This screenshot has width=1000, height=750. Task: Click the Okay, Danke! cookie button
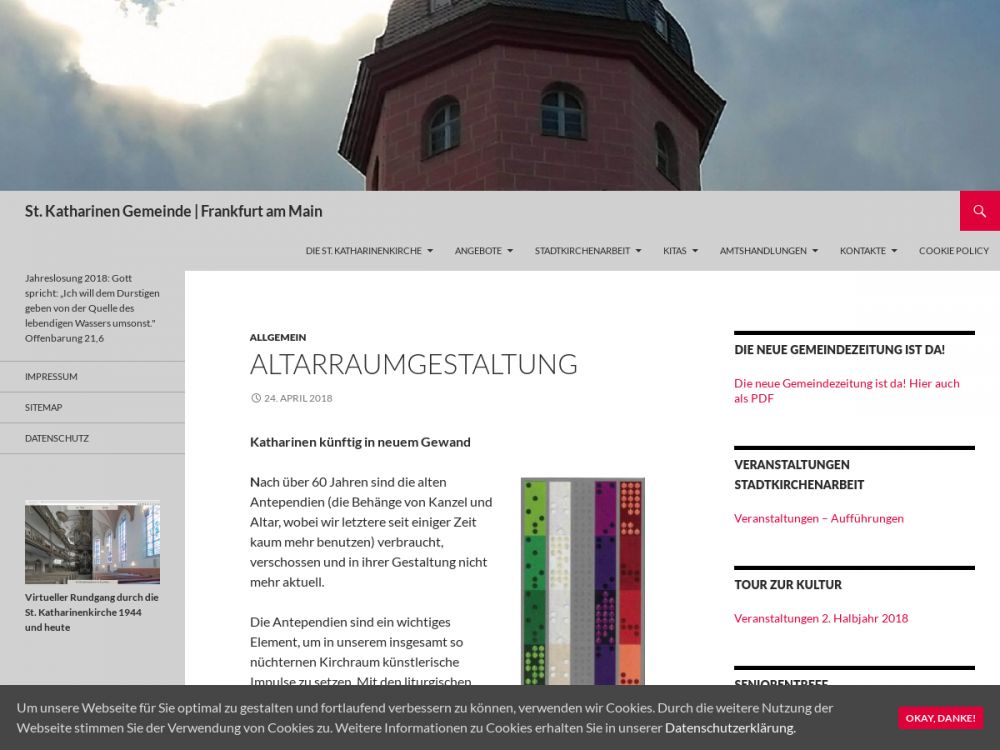coord(940,718)
